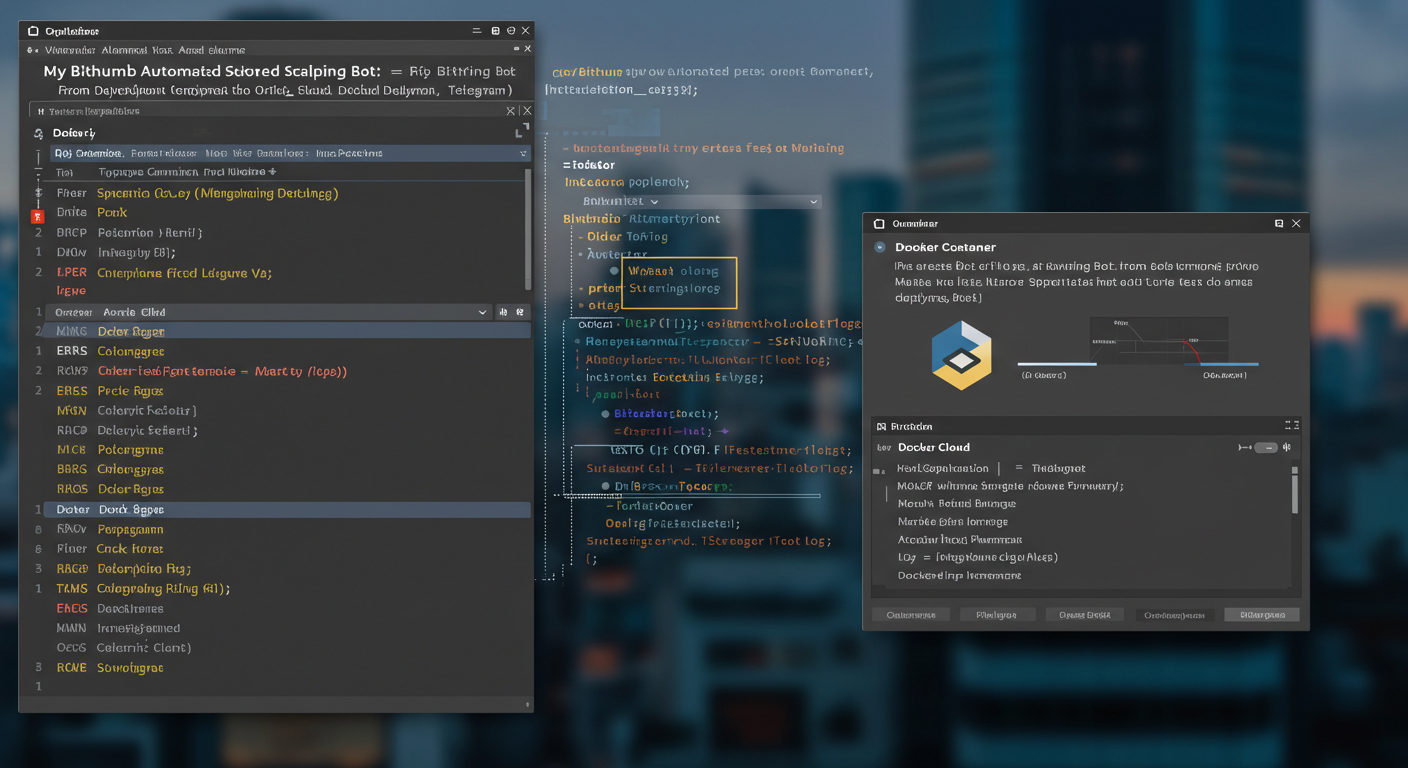This screenshot has height=768, width=1408.
Task: Click the first X icon in the inner panel header
Action: 511,111
